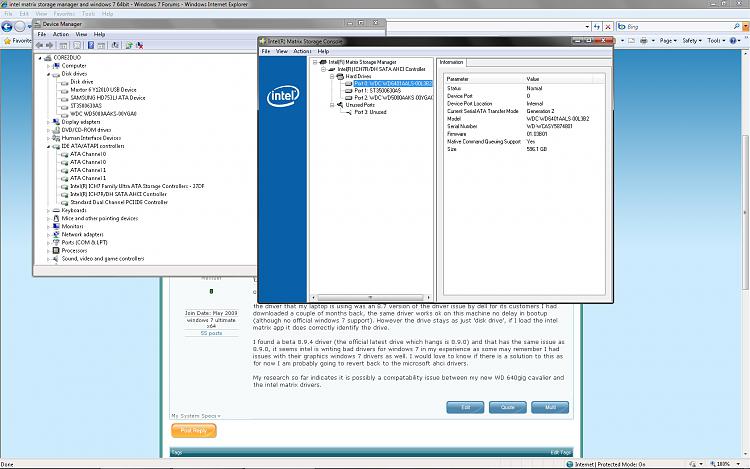
Task: Open the Help menu in Matrix Storage Console
Action: (323, 51)
